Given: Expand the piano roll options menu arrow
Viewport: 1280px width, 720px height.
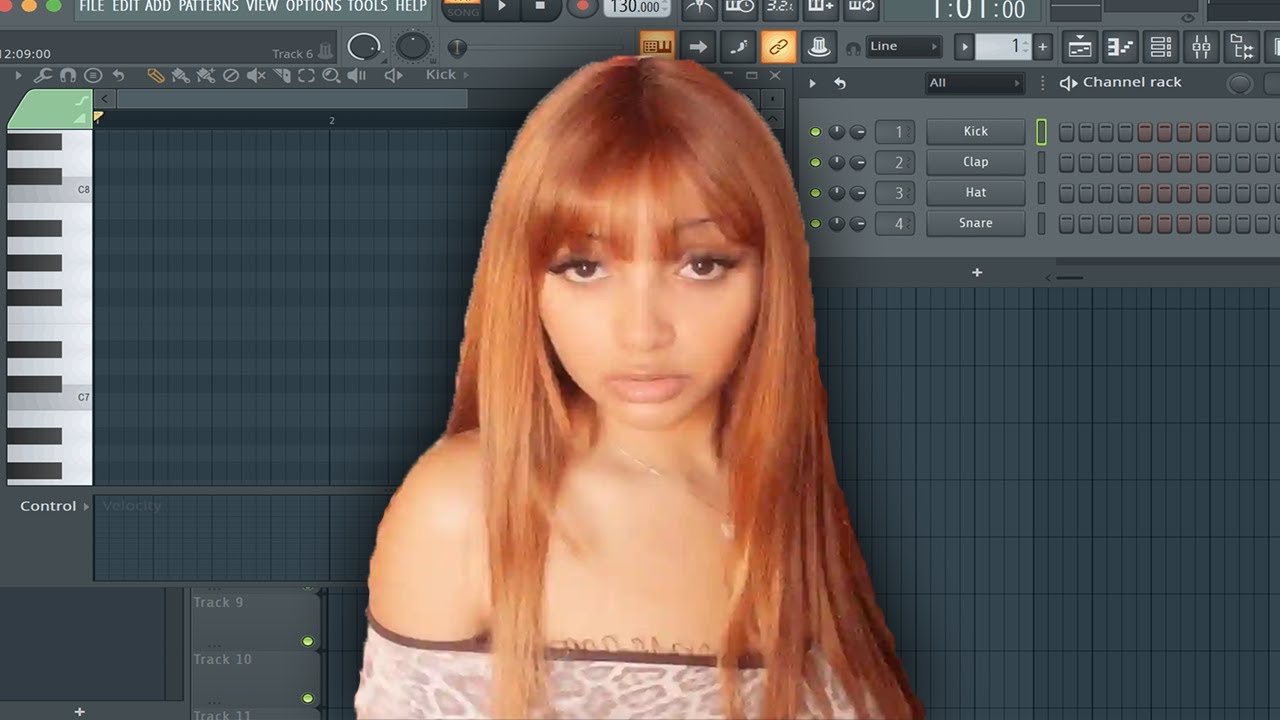Looking at the screenshot, I should 19,75.
